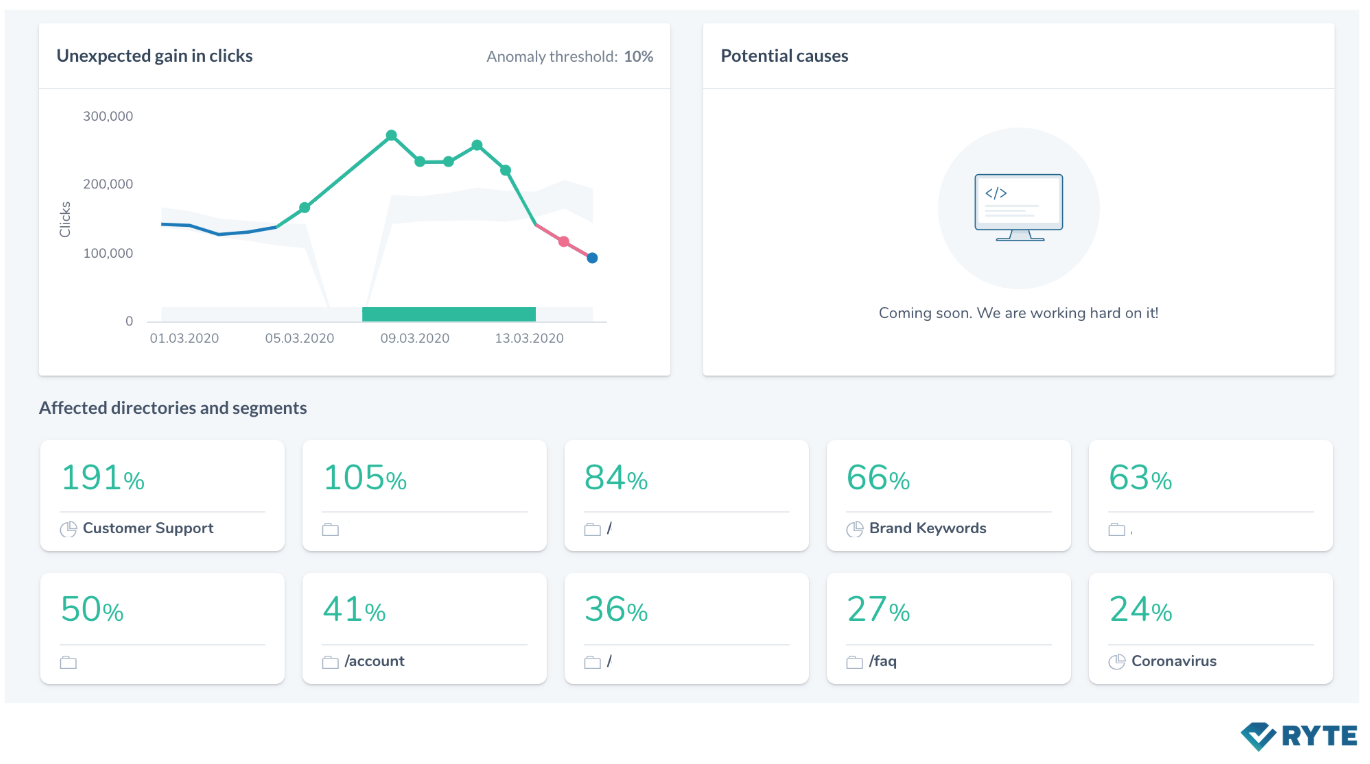Click the 13.03.2020 date axis label

pyautogui.click(x=530, y=338)
